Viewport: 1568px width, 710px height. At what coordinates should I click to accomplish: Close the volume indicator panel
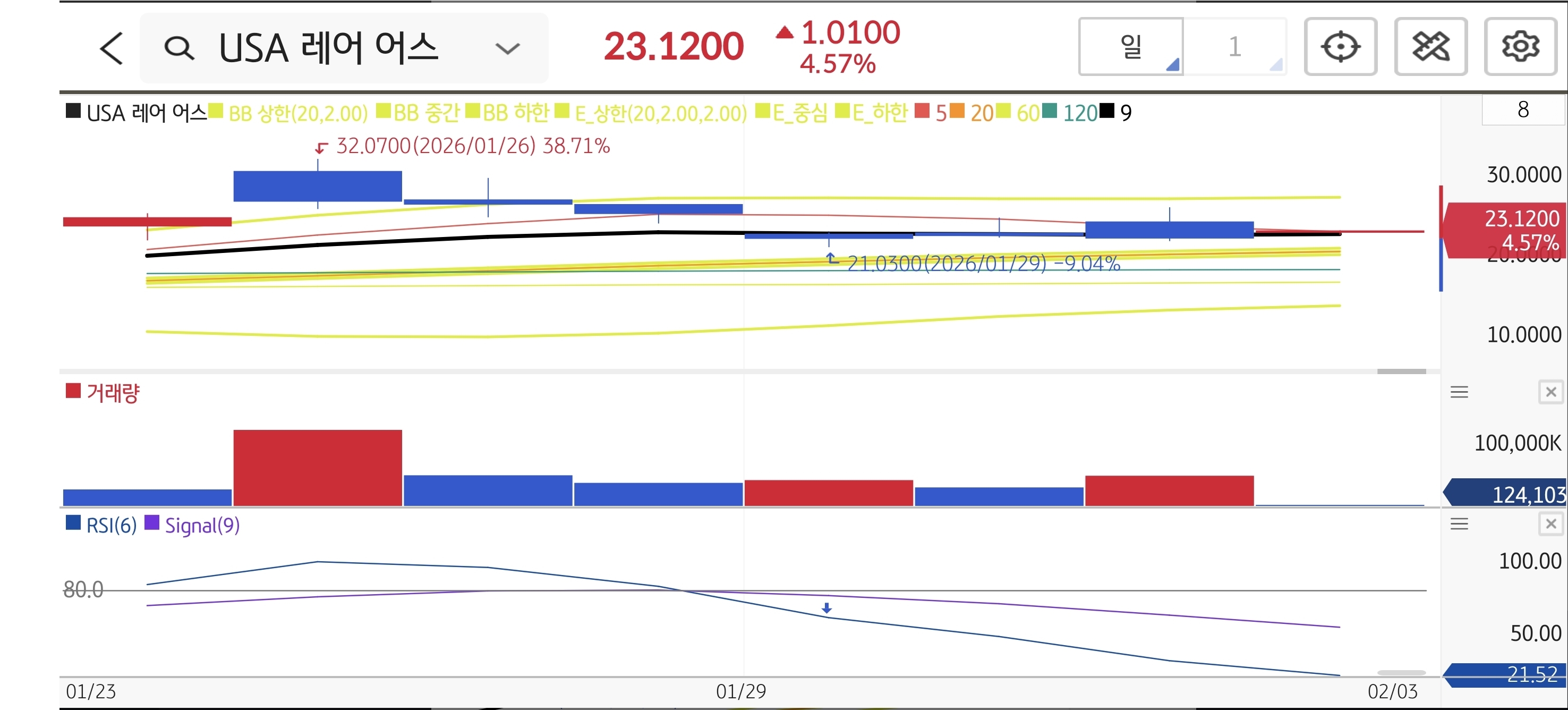pyautogui.click(x=1550, y=392)
